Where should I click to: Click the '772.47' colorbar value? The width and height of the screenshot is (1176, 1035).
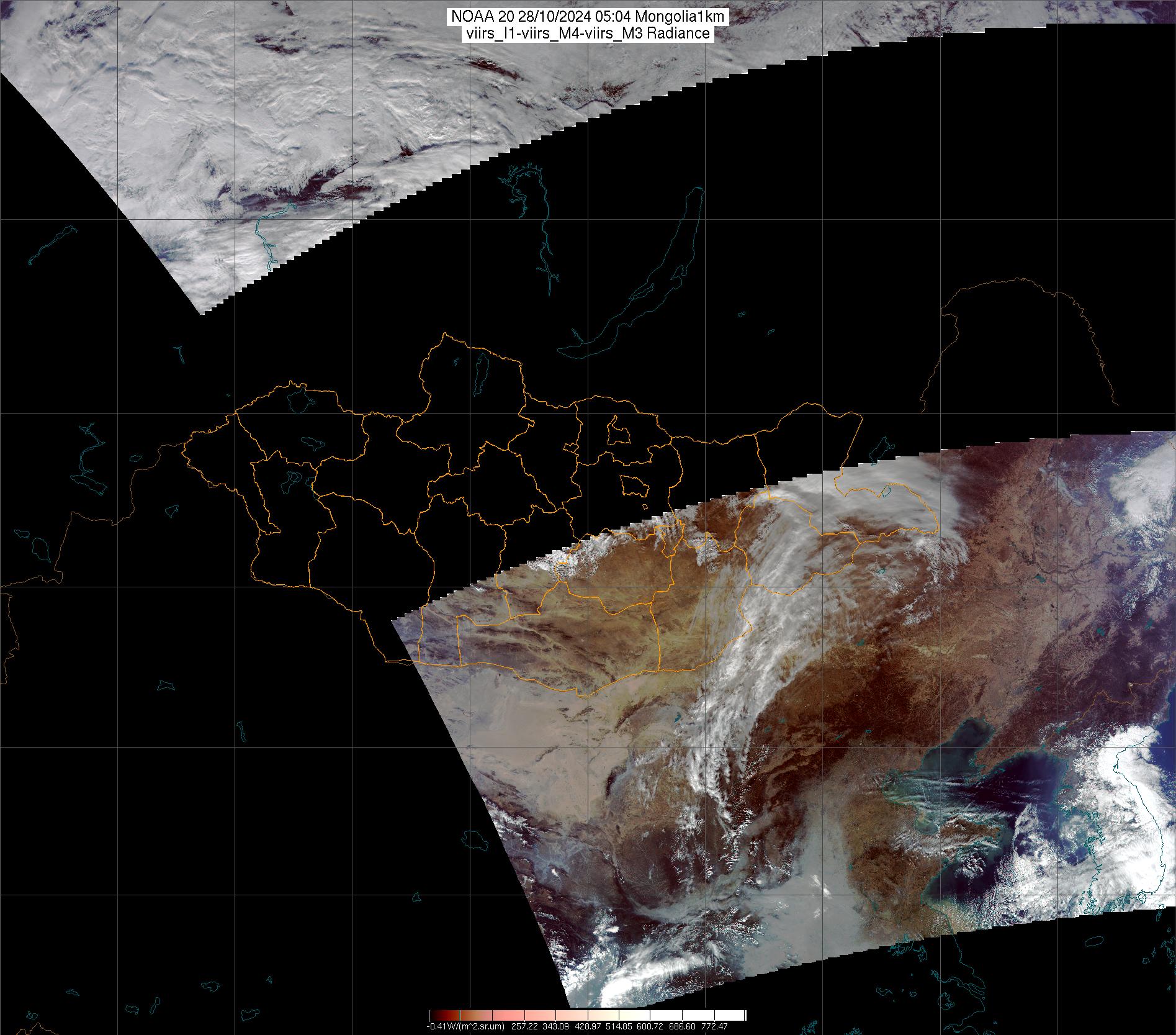point(714,1026)
